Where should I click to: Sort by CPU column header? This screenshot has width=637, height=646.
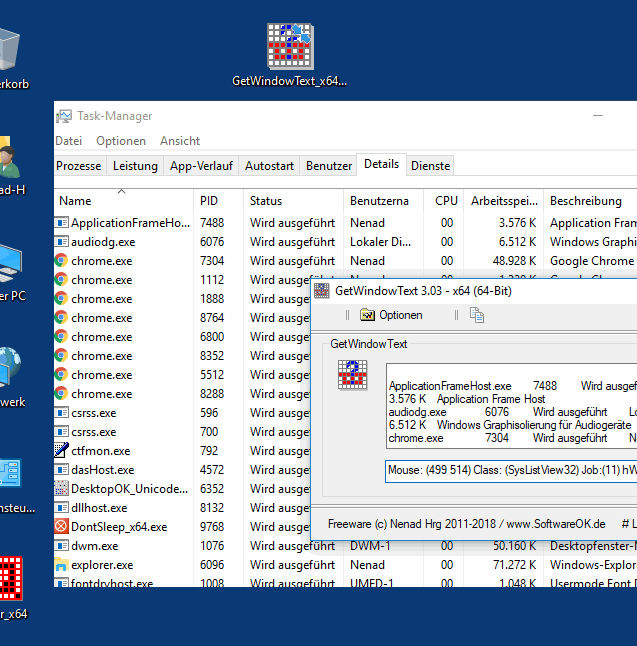(x=443, y=201)
